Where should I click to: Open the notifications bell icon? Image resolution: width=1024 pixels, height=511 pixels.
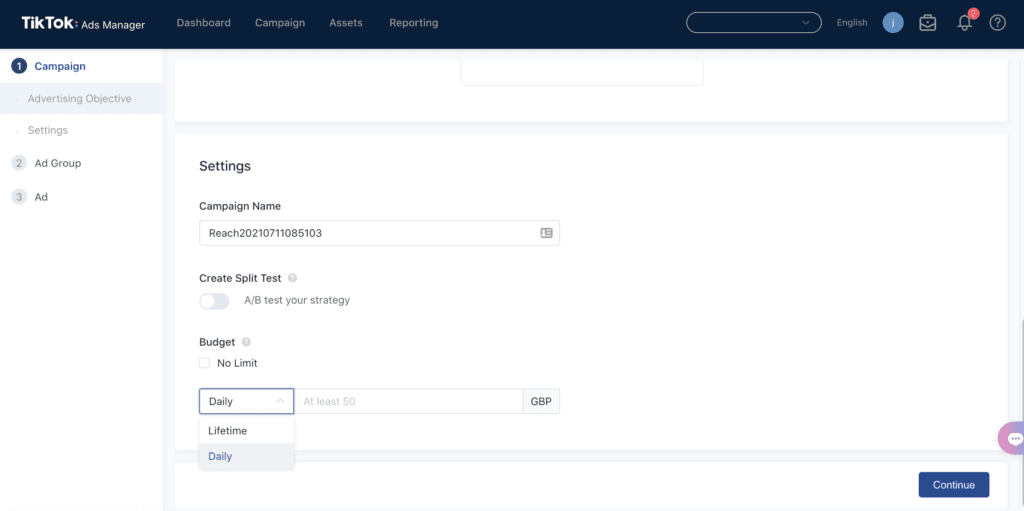964,23
